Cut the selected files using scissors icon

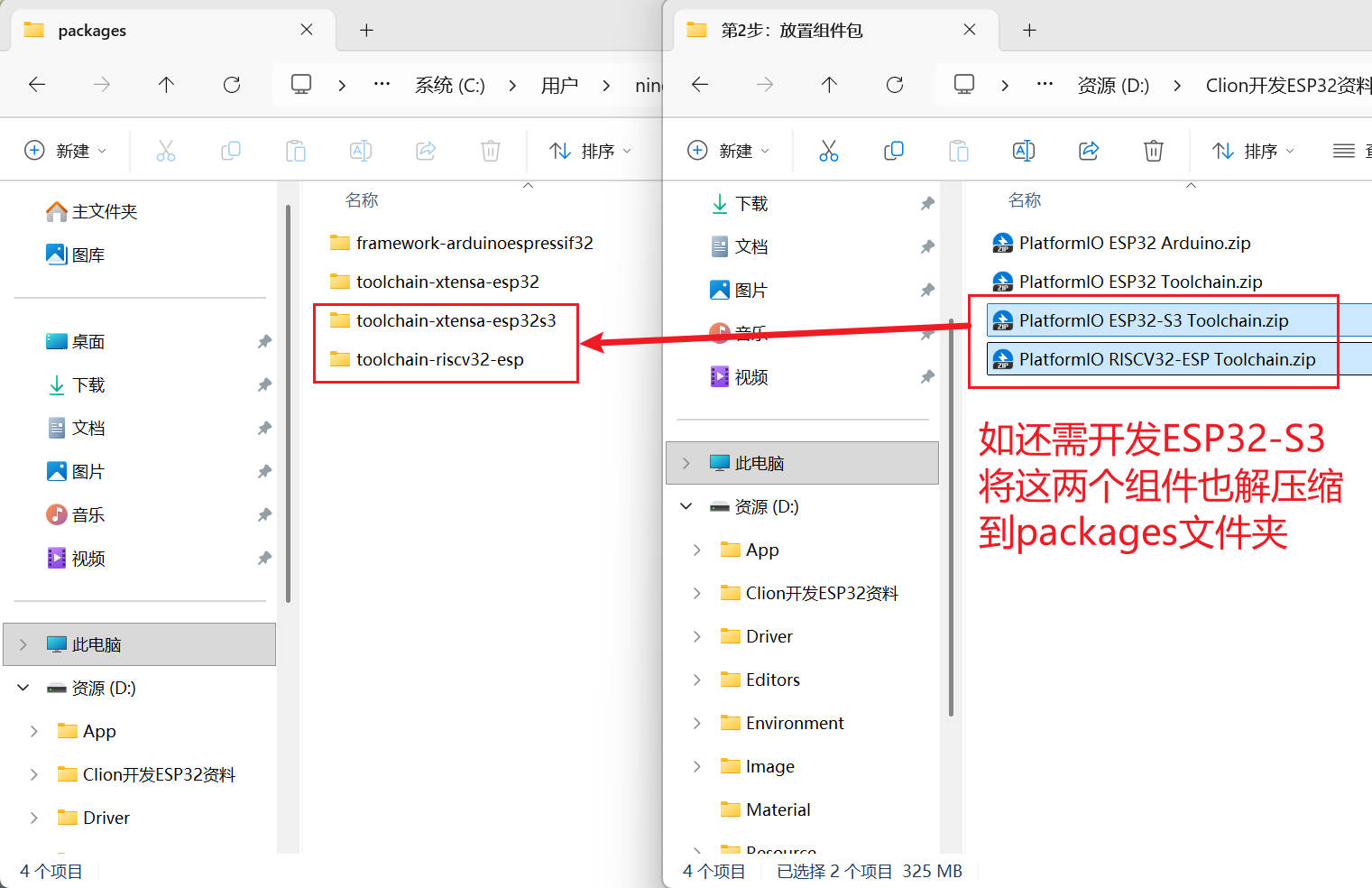(x=829, y=151)
